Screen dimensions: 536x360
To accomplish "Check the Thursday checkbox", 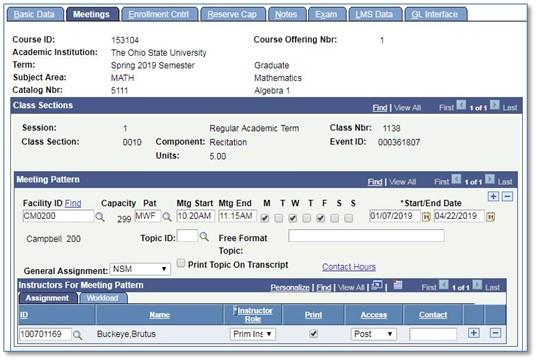I will [307, 218].
